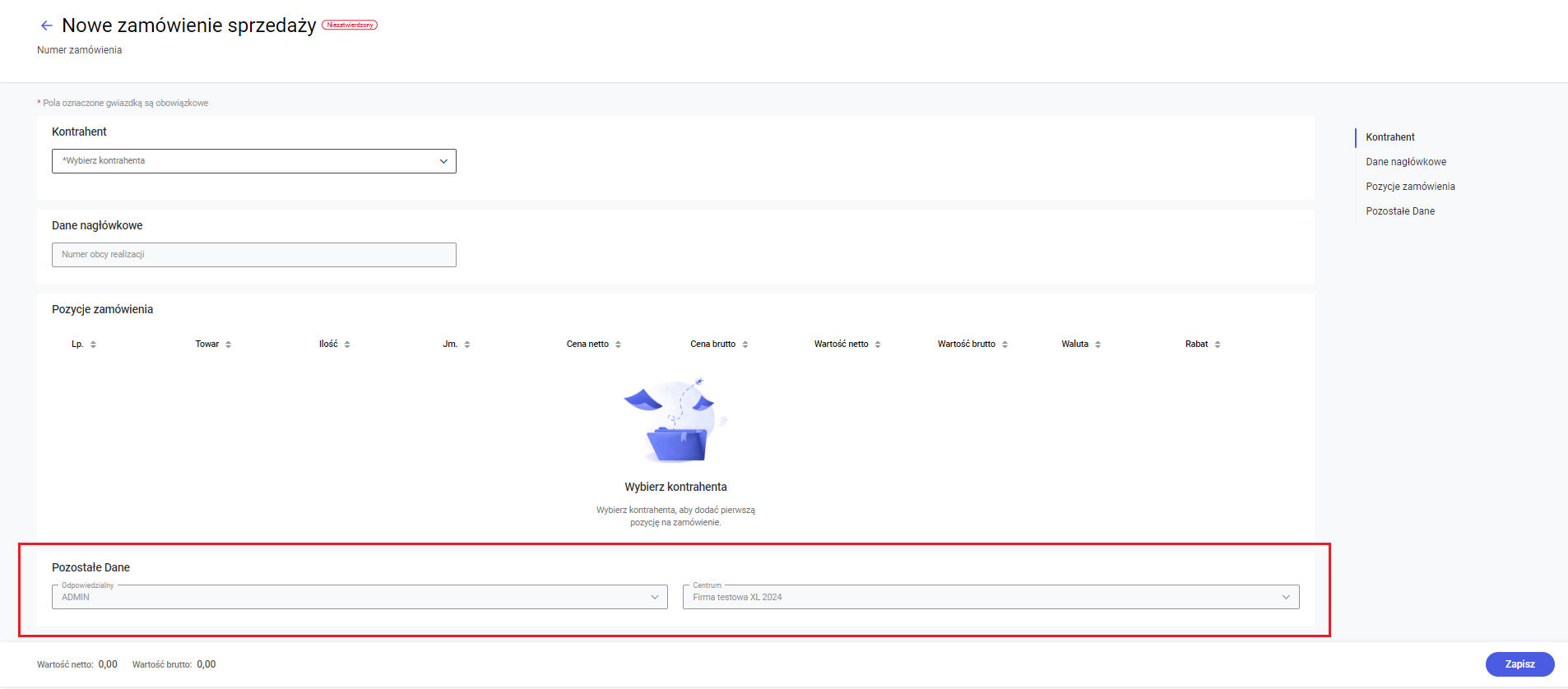
Task: Sort by Waluta column sort icon
Action: pos(1097,344)
